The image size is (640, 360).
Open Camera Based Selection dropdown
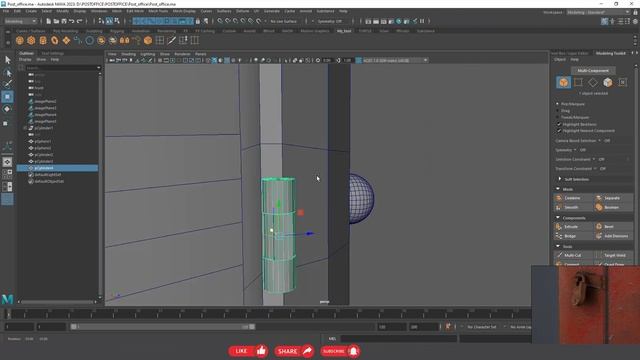[599, 140]
